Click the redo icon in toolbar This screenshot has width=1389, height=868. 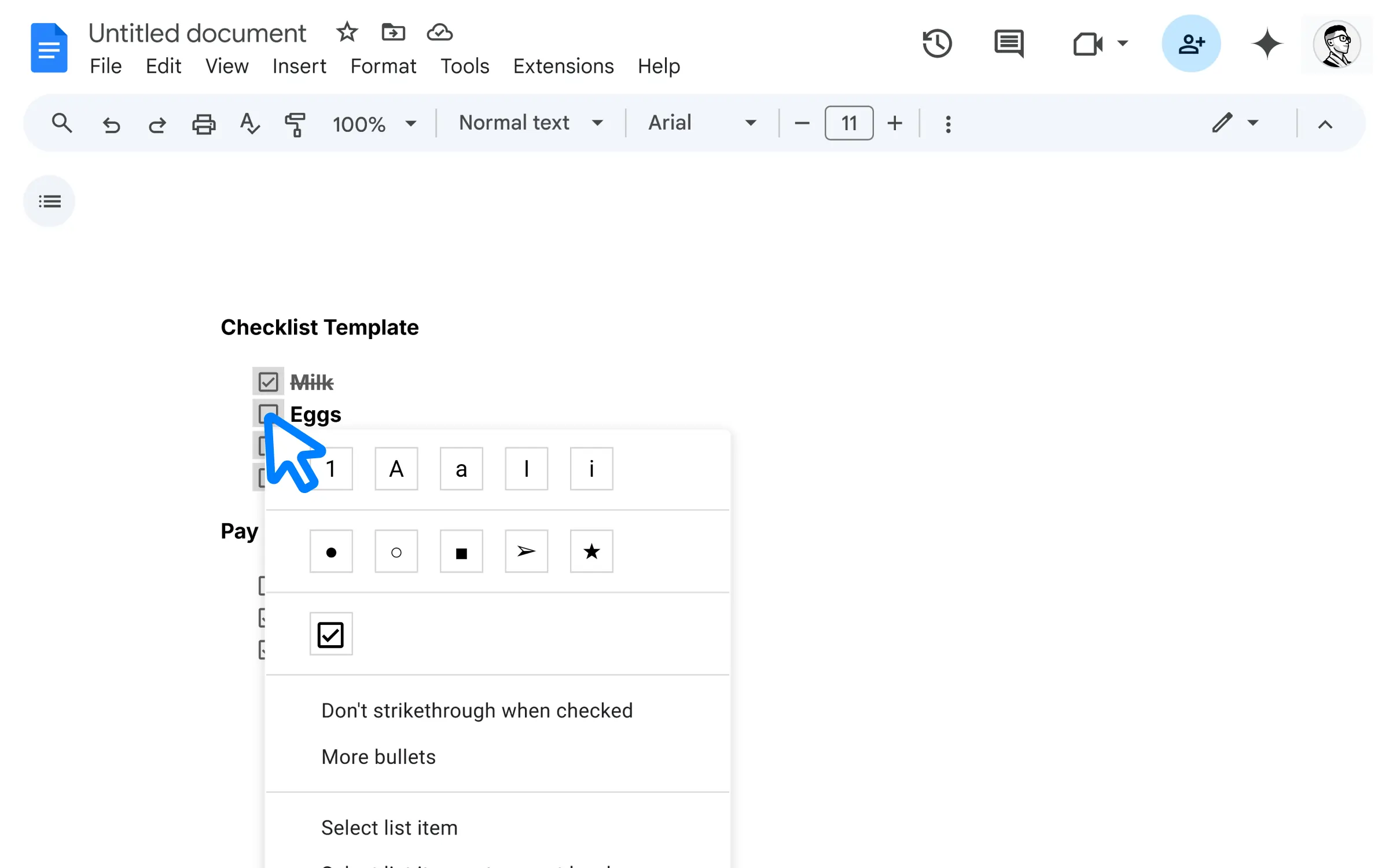coord(157,123)
